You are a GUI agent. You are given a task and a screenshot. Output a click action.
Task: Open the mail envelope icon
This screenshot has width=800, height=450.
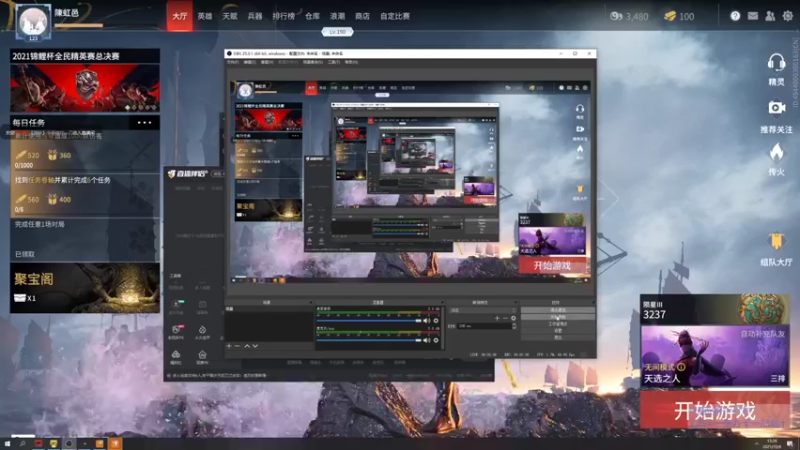[753, 16]
